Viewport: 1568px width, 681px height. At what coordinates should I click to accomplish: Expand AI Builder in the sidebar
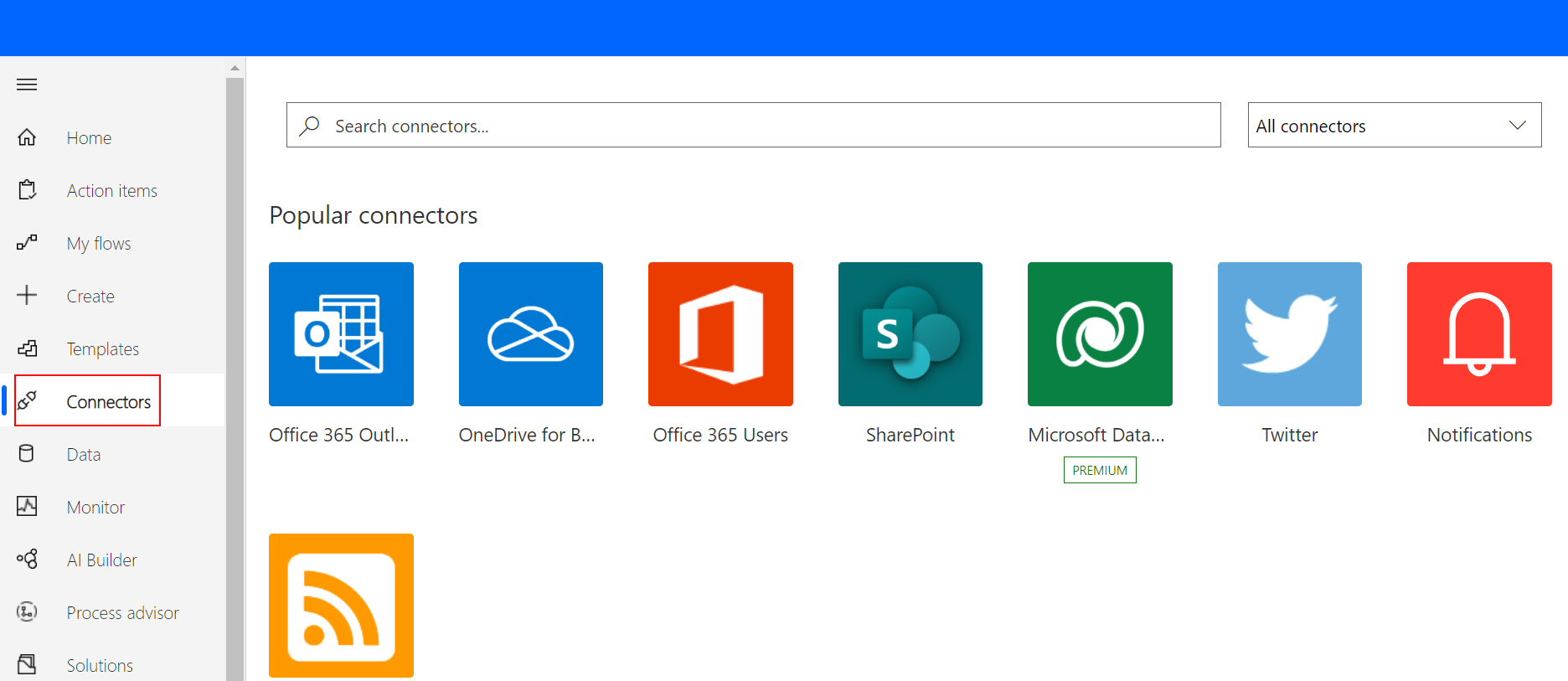pos(102,560)
